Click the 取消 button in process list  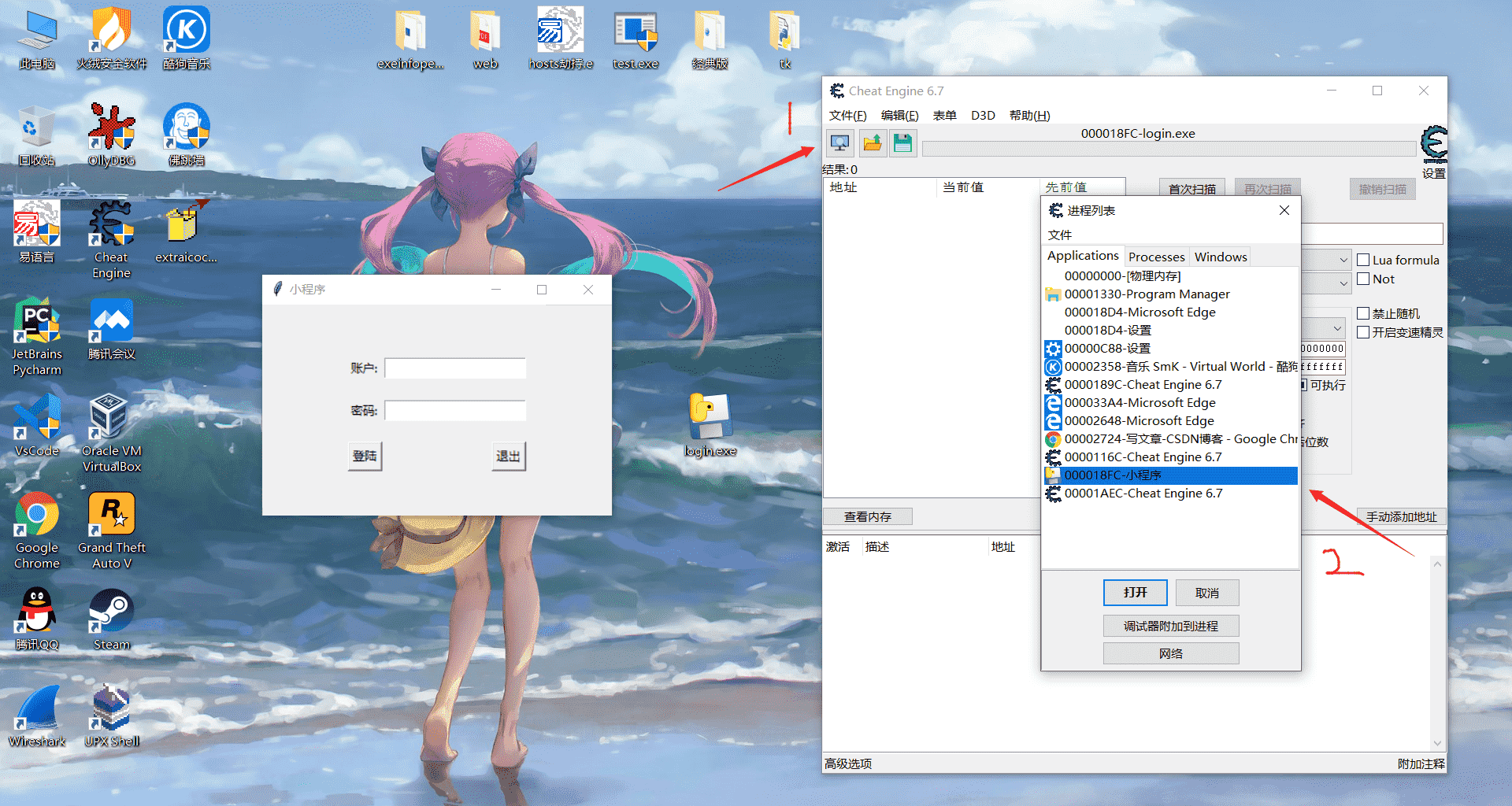[1207, 593]
